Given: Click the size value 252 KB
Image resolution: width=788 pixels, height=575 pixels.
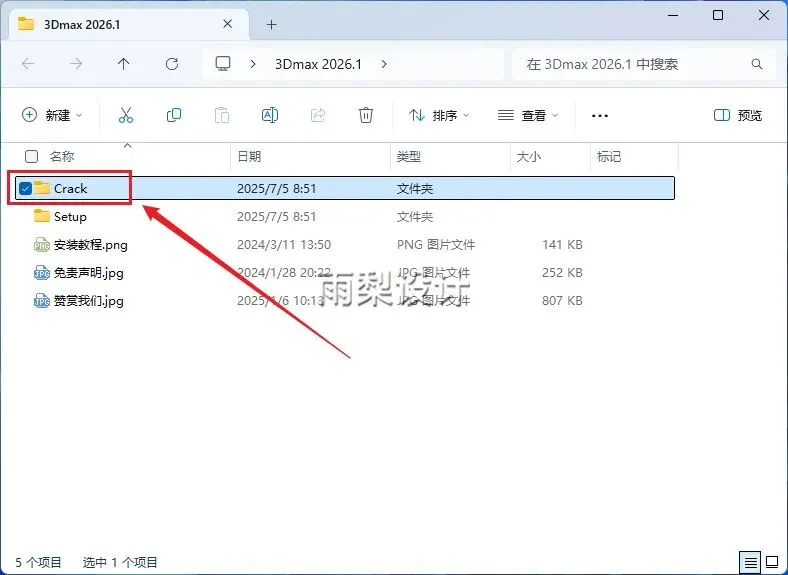Looking at the screenshot, I should click(562, 273).
